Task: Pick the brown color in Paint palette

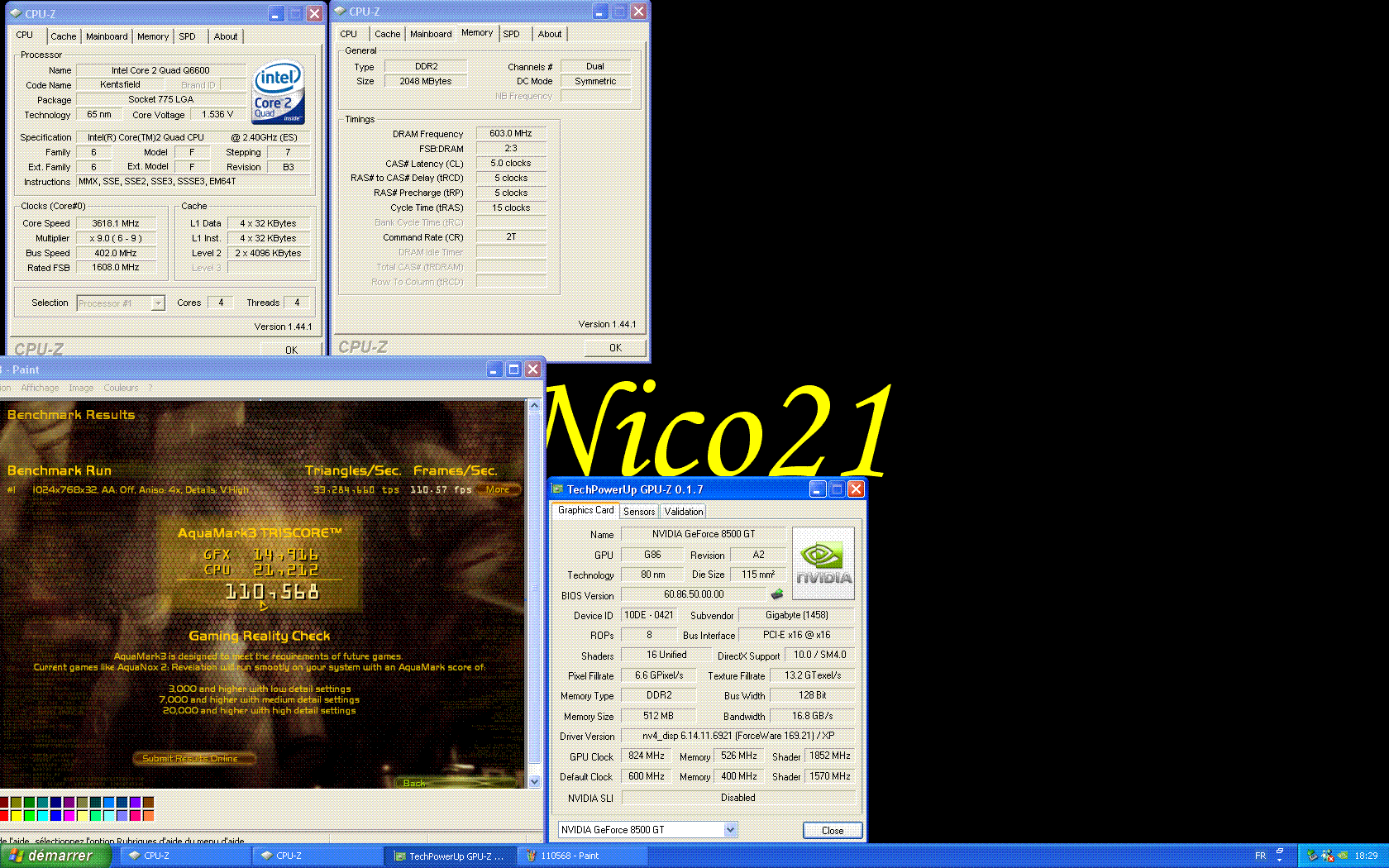Action: tap(149, 803)
